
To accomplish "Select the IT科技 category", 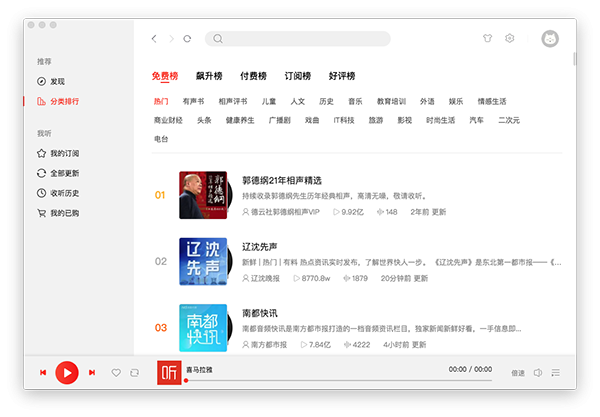I will point(343,120).
